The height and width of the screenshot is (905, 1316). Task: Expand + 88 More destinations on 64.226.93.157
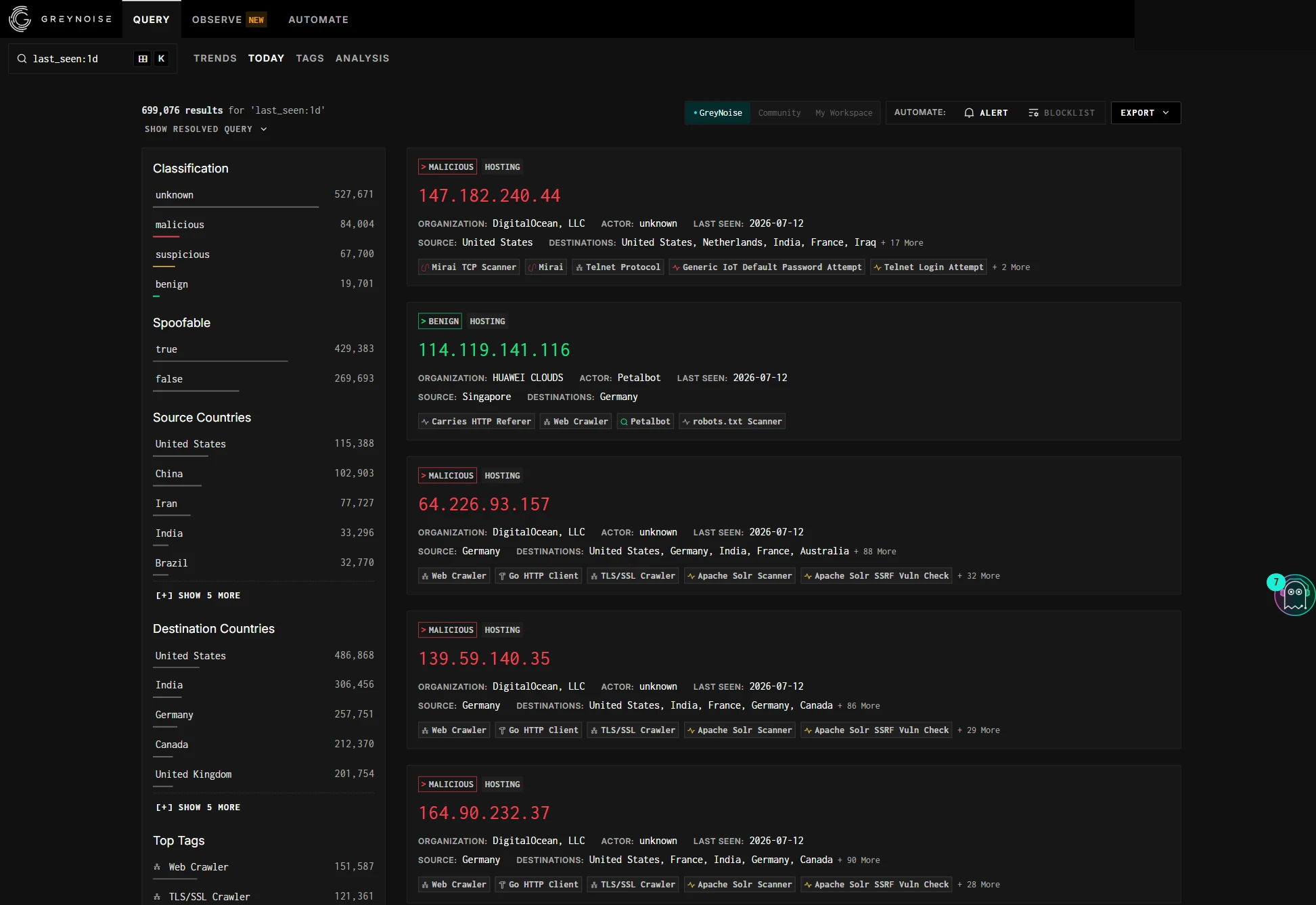[875, 552]
